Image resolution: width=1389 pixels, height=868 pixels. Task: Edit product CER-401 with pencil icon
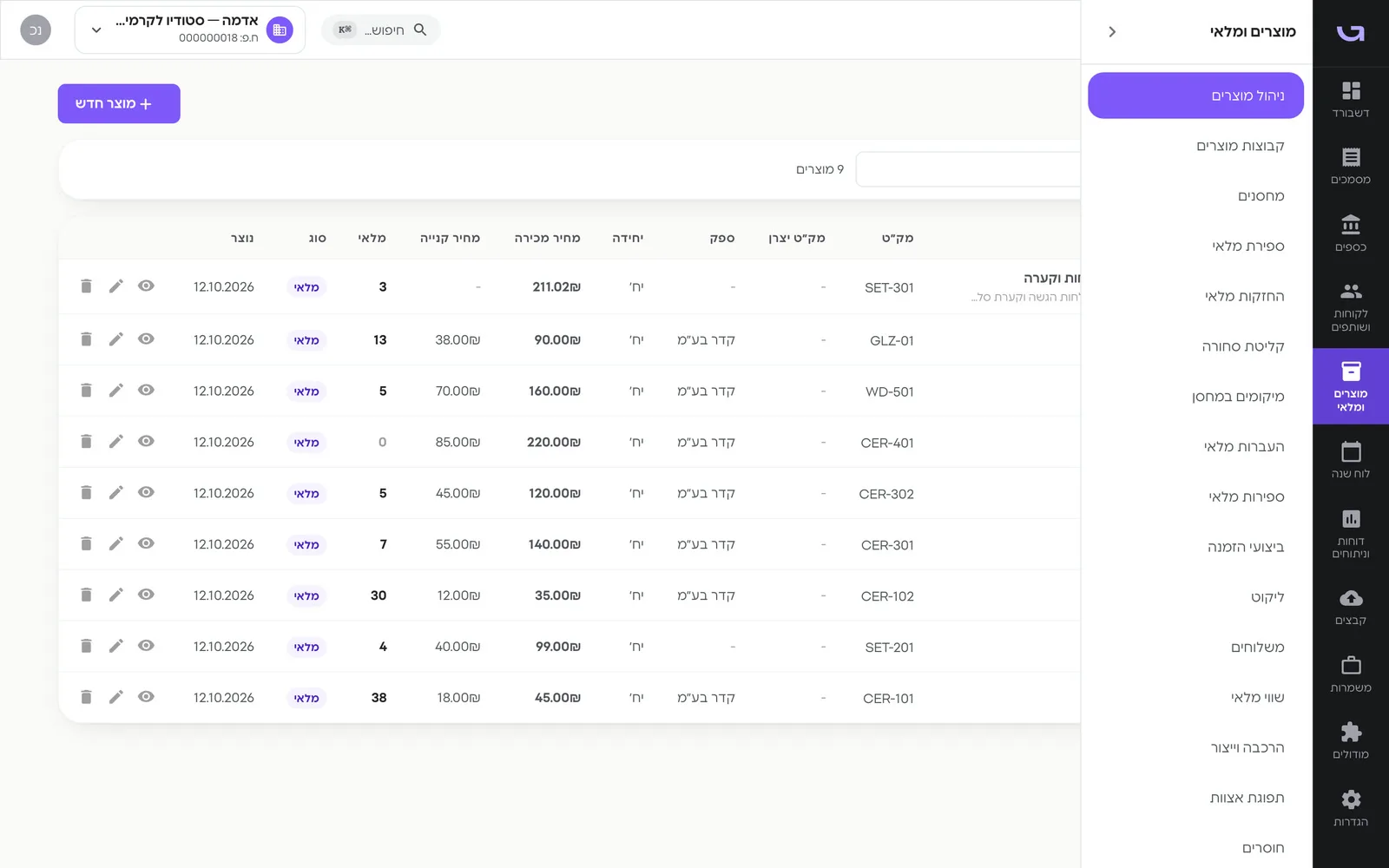(x=115, y=442)
